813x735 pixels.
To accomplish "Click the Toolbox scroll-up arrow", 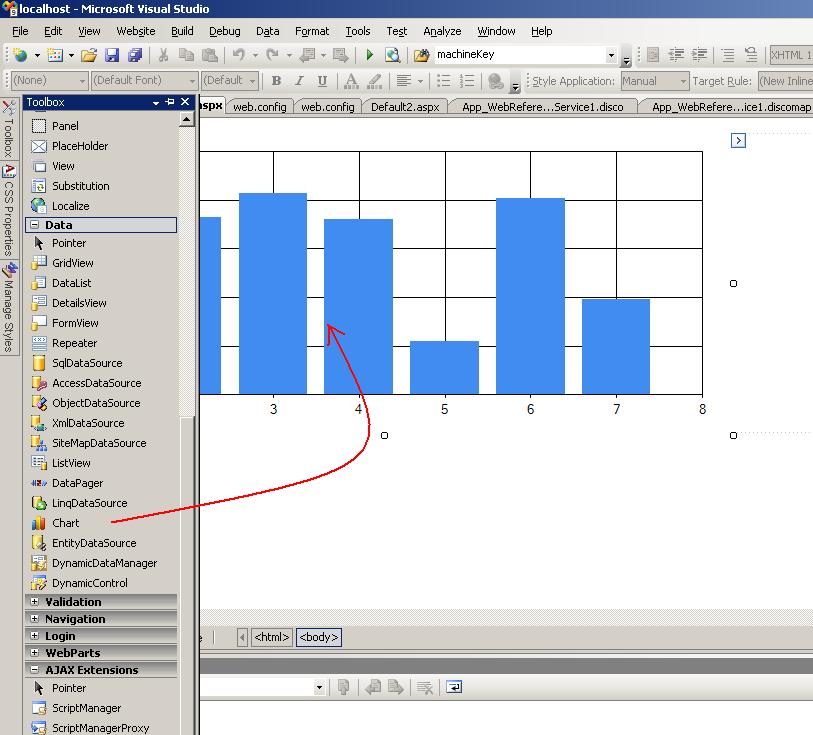I will click(x=187, y=119).
